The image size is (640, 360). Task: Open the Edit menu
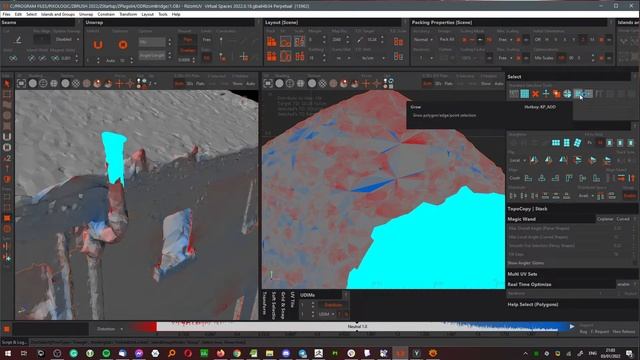tap(18, 14)
